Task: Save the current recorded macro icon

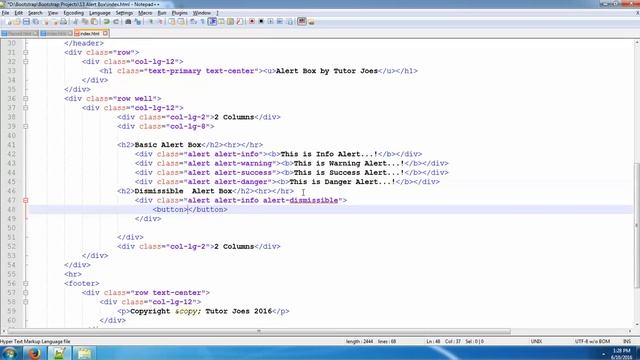Action: pyautogui.click(x=290, y=22)
